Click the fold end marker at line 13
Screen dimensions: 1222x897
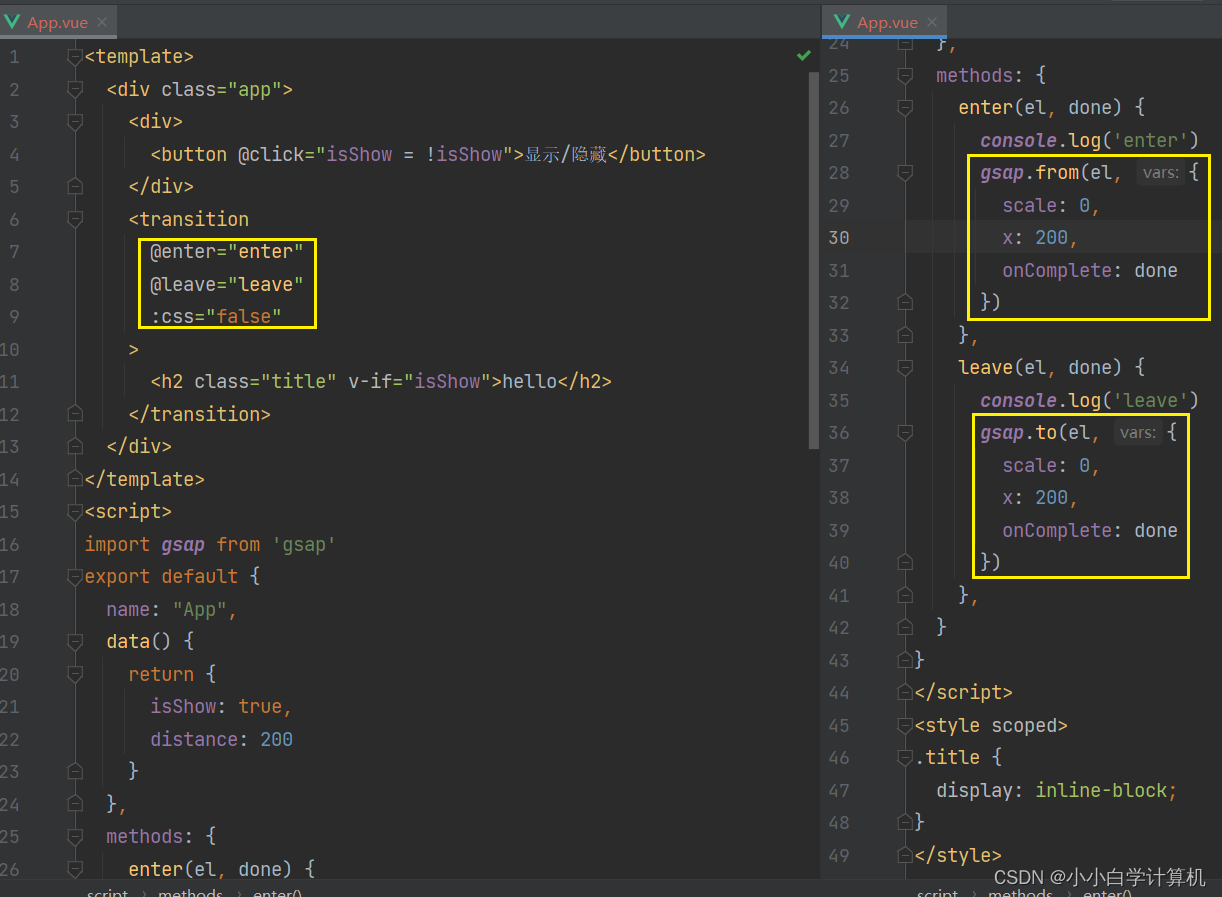[x=74, y=447]
